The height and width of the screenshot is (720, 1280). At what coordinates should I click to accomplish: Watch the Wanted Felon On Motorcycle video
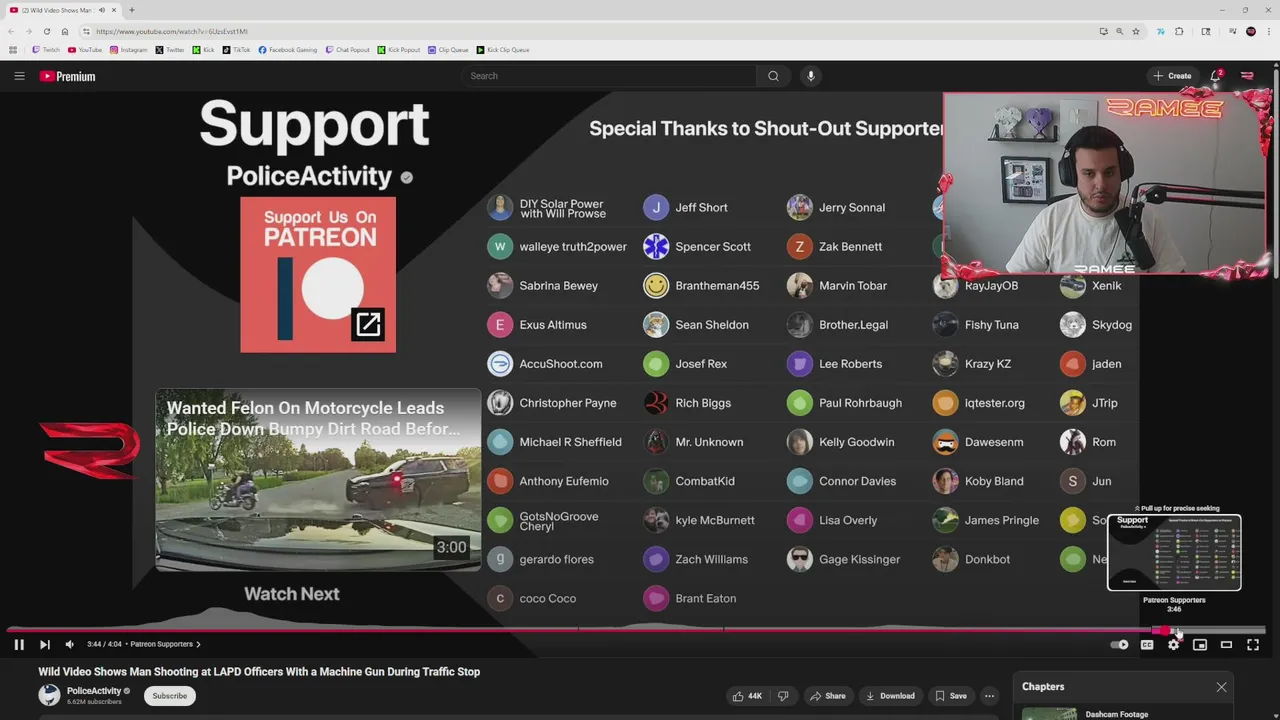point(318,481)
